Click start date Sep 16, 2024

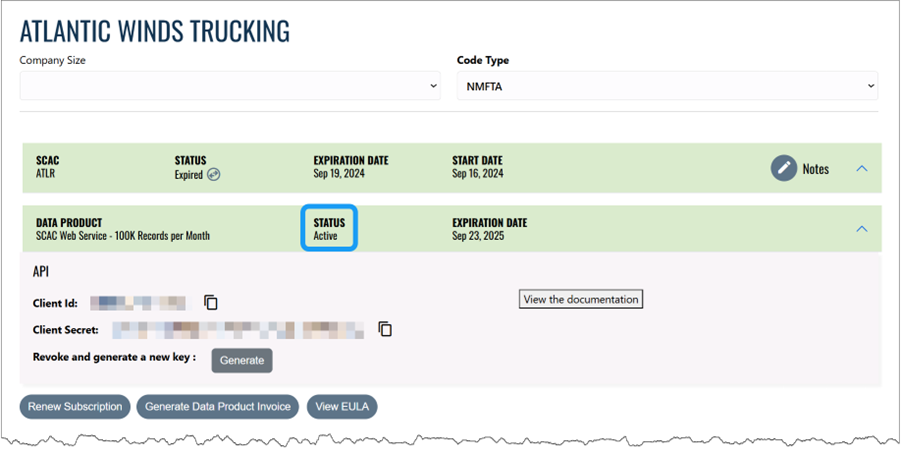(478, 173)
